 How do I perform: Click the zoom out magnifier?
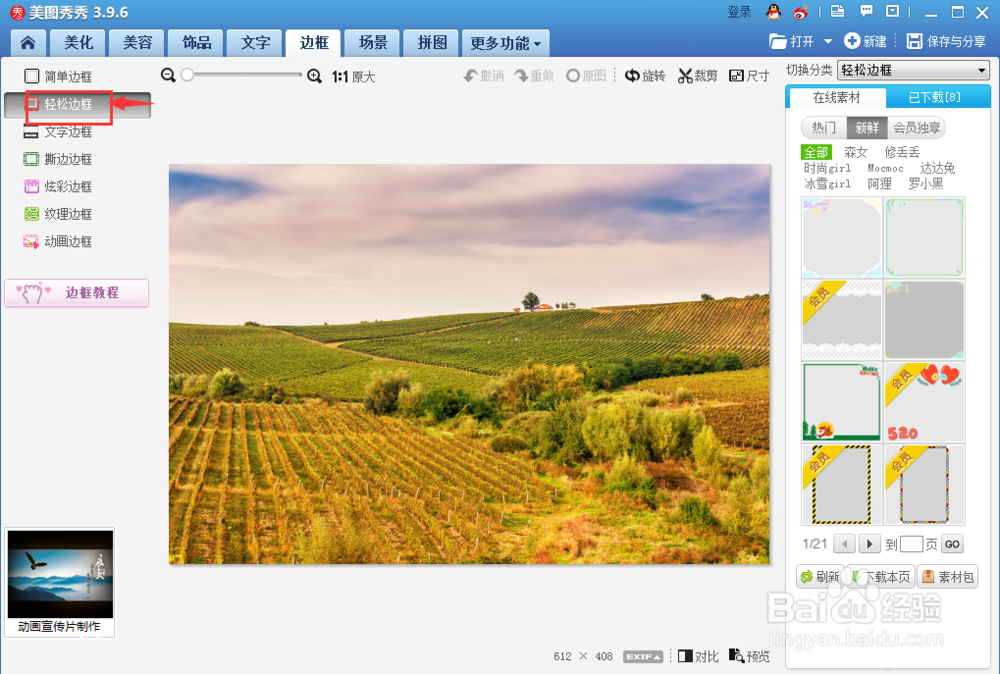168,76
